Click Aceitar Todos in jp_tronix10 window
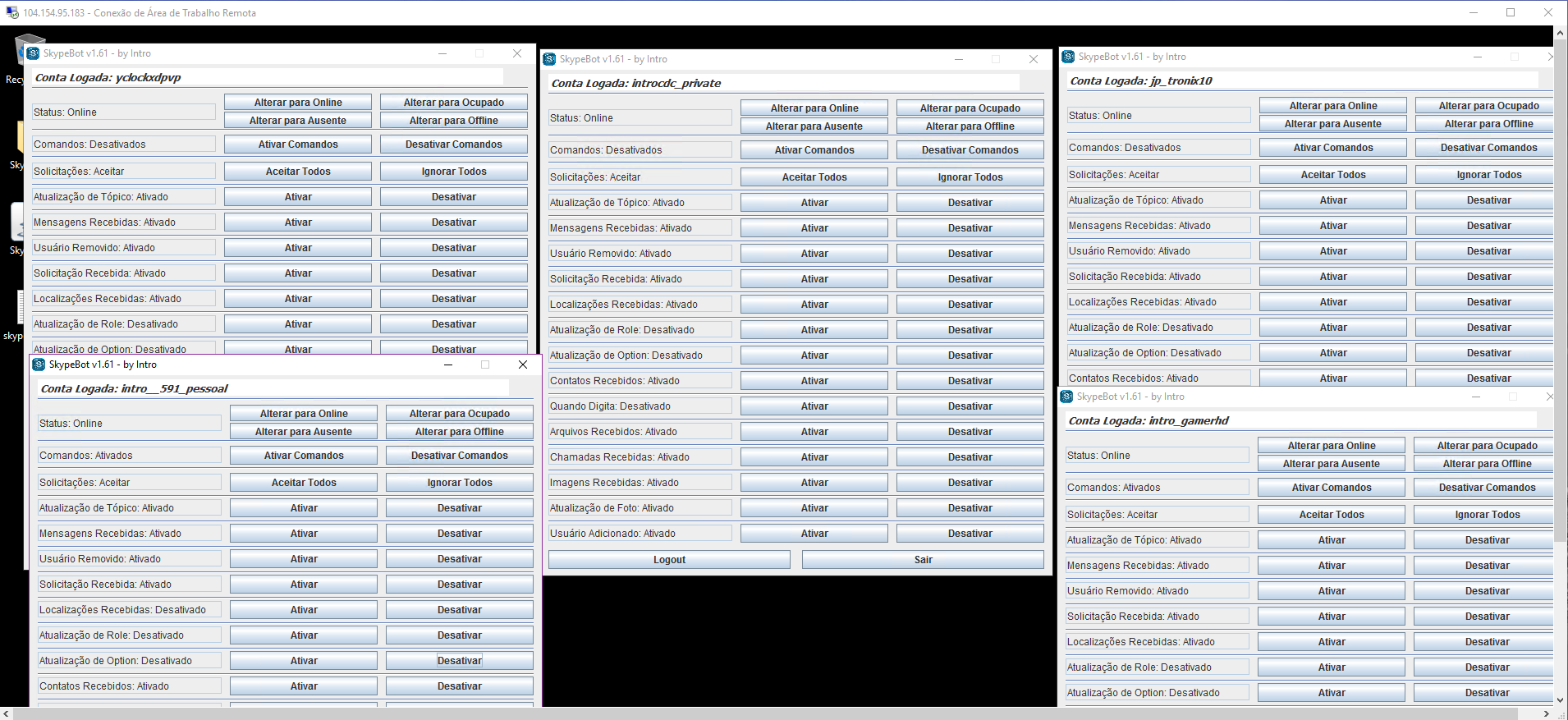Image resolution: width=1568 pixels, height=720 pixels. point(1333,175)
